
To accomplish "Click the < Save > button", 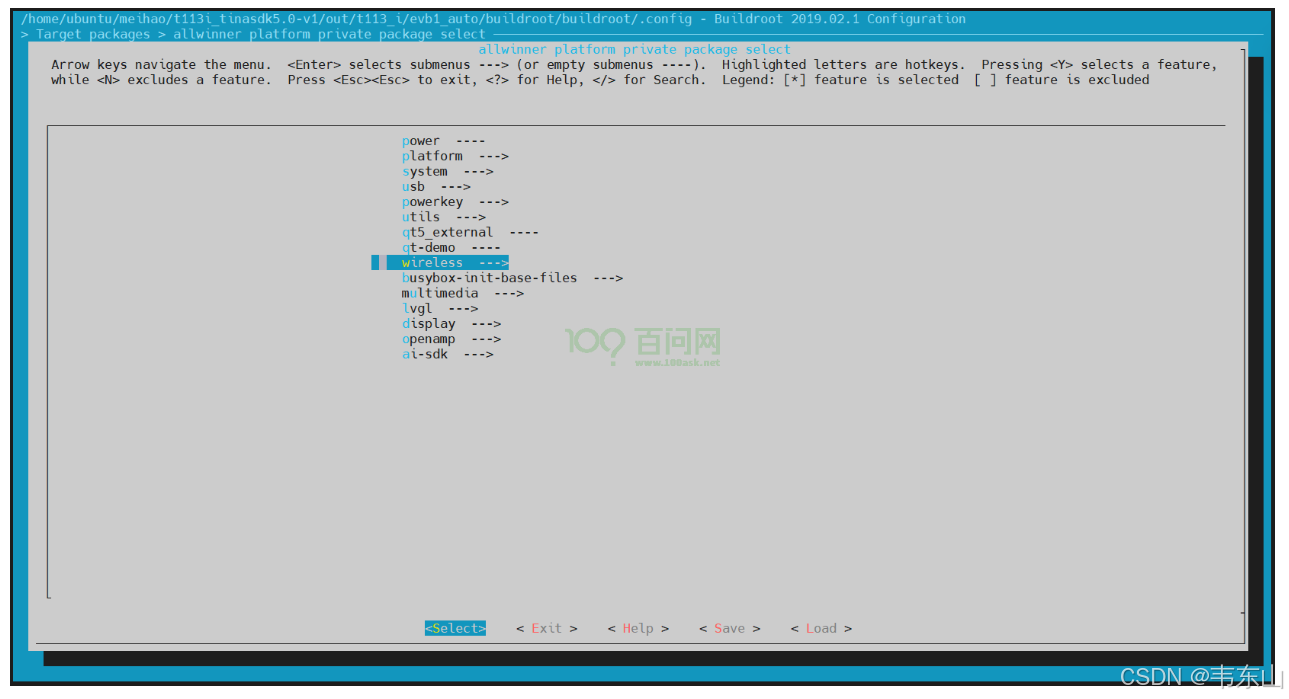I will coord(729,628).
